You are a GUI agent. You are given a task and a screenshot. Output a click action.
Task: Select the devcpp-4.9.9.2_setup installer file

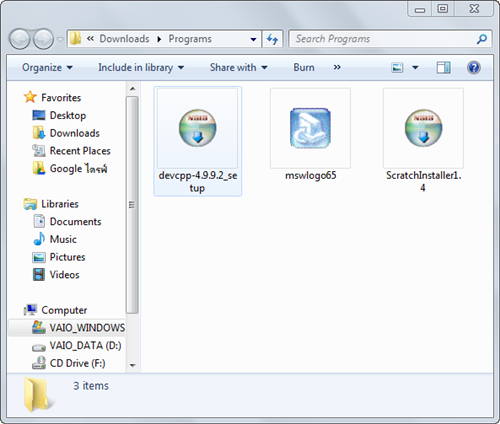198,141
